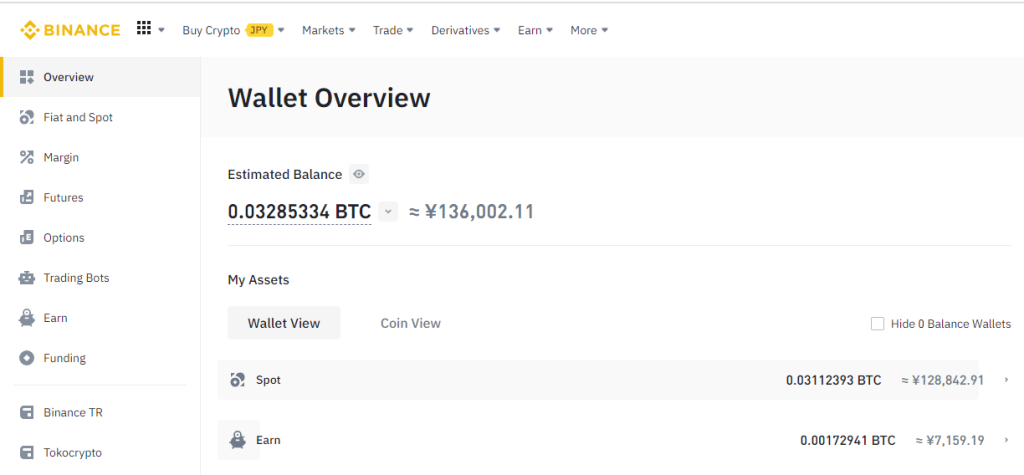
Task: Switch to Coin View tab
Action: [410, 323]
